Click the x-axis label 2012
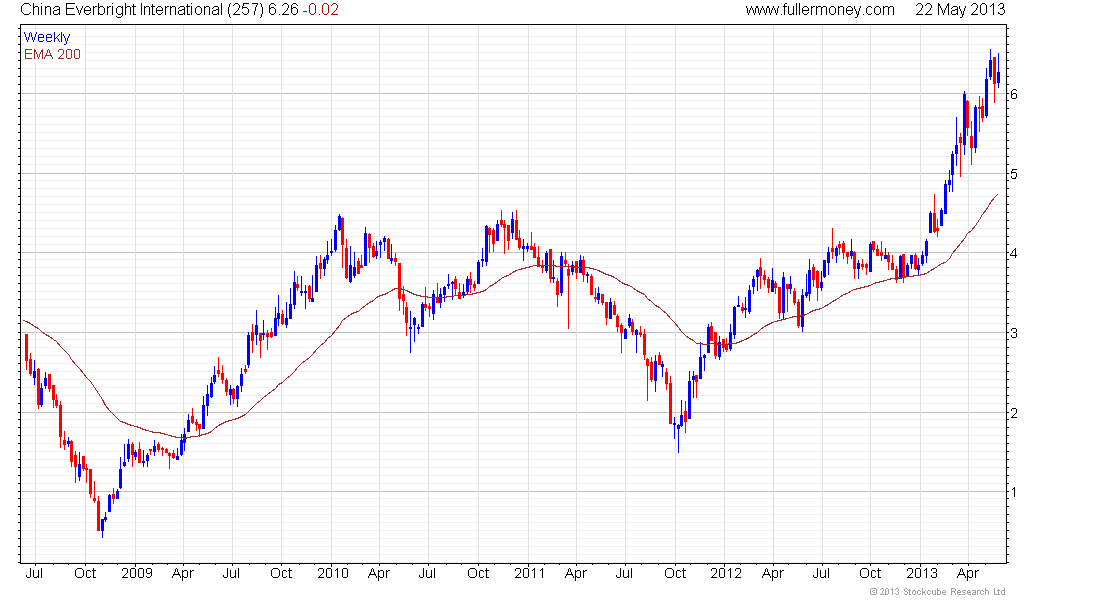The image size is (1100, 600). pos(725,573)
